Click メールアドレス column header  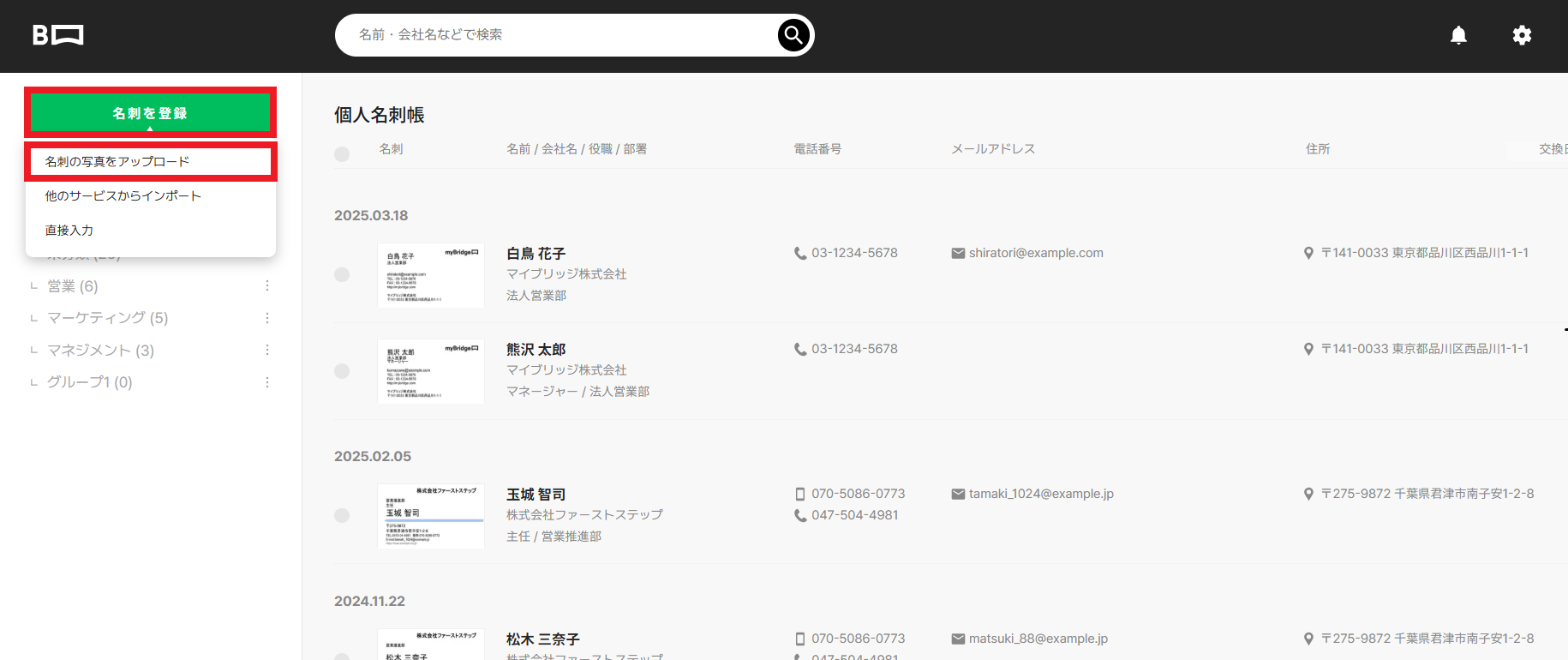[x=993, y=149]
